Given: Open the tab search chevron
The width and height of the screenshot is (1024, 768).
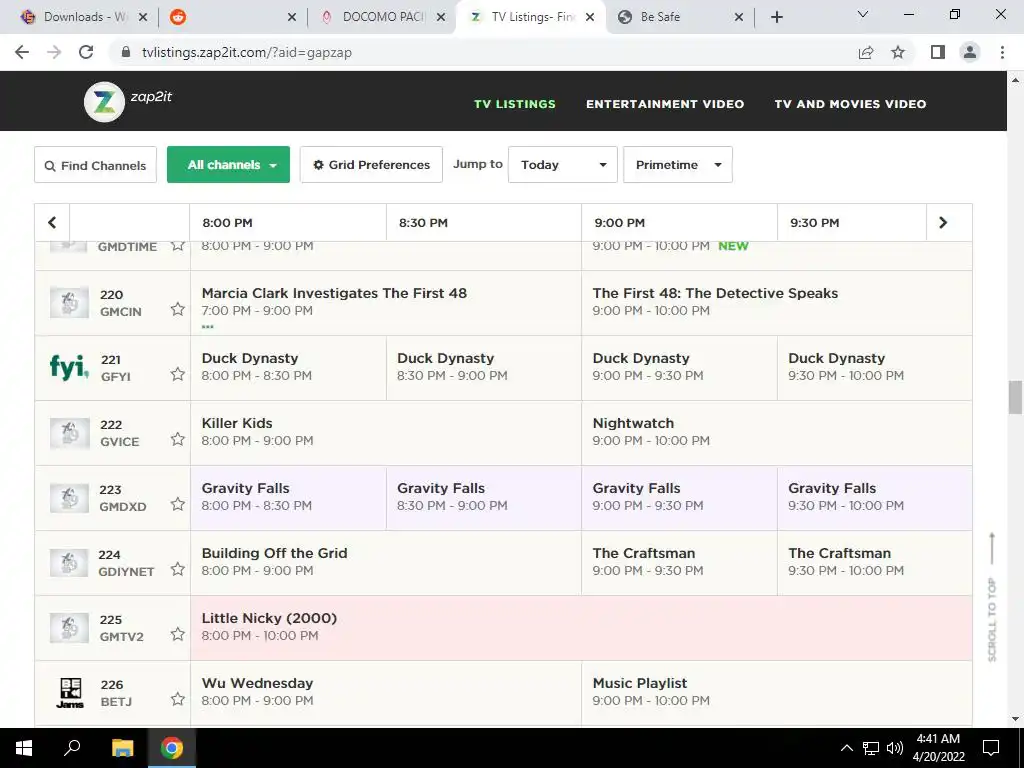Looking at the screenshot, I should tap(863, 14).
